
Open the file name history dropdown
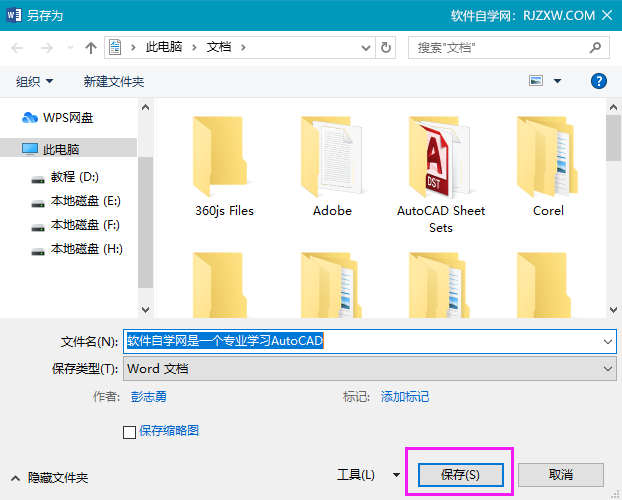point(608,342)
